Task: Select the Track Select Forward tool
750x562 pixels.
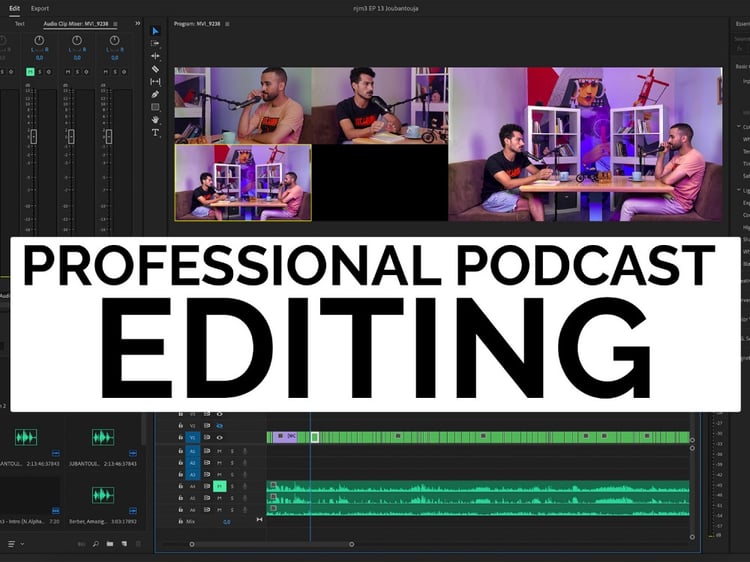Action: point(155,44)
